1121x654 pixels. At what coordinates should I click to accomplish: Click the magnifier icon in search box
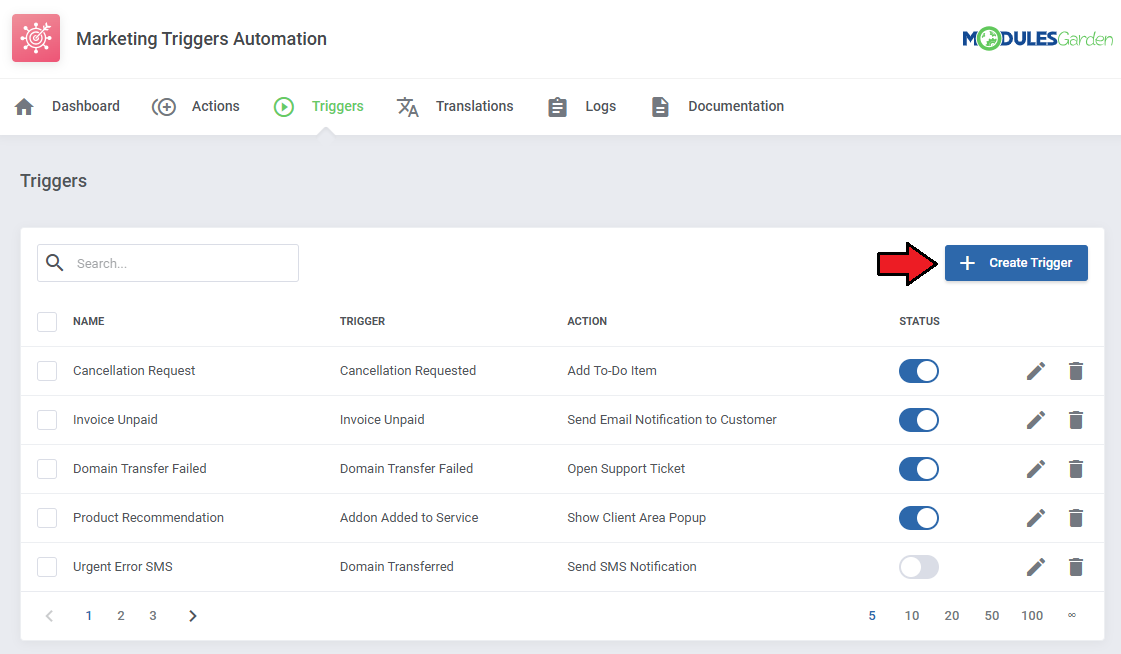tap(55, 263)
